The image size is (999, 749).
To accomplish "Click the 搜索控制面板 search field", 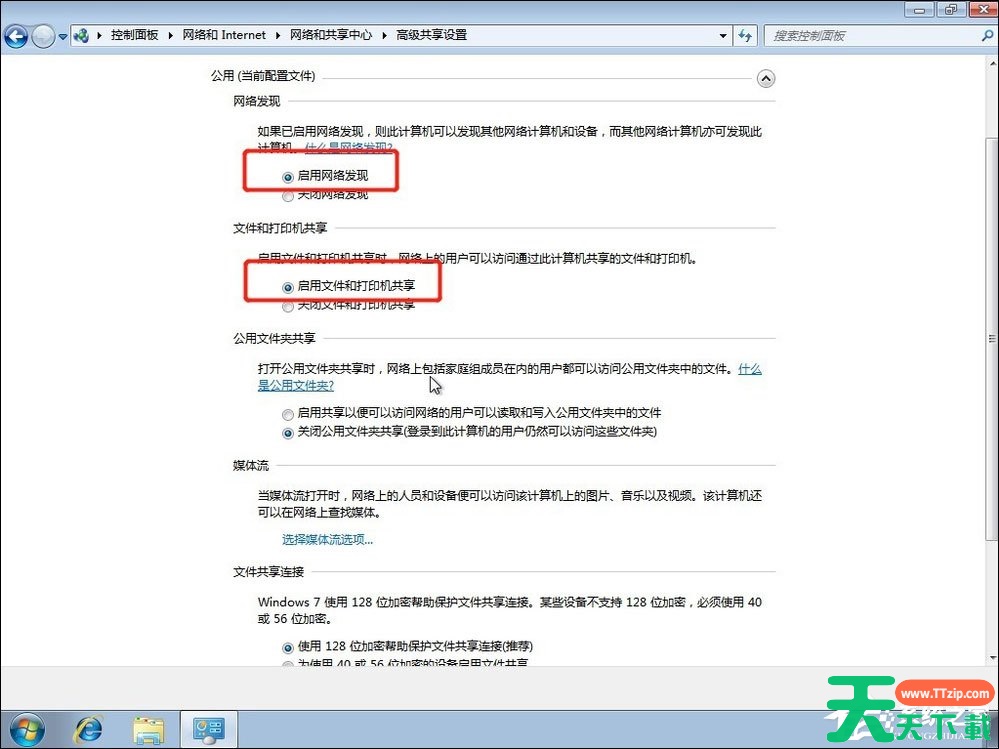I will [870, 35].
